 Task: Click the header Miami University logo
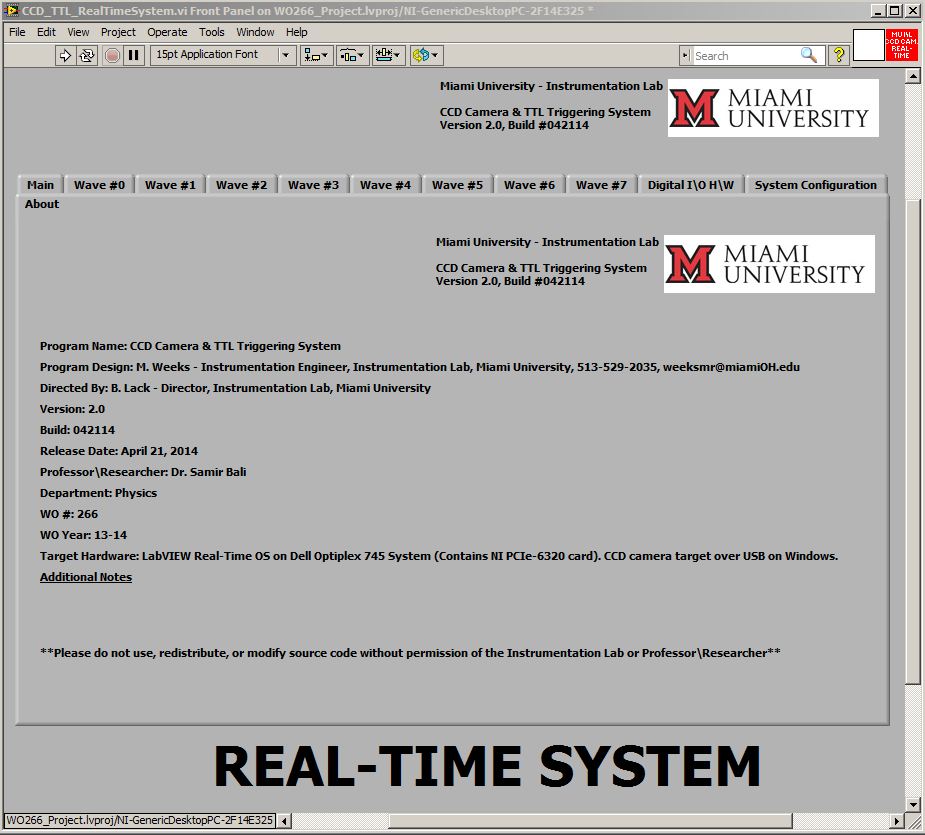coord(773,108)
